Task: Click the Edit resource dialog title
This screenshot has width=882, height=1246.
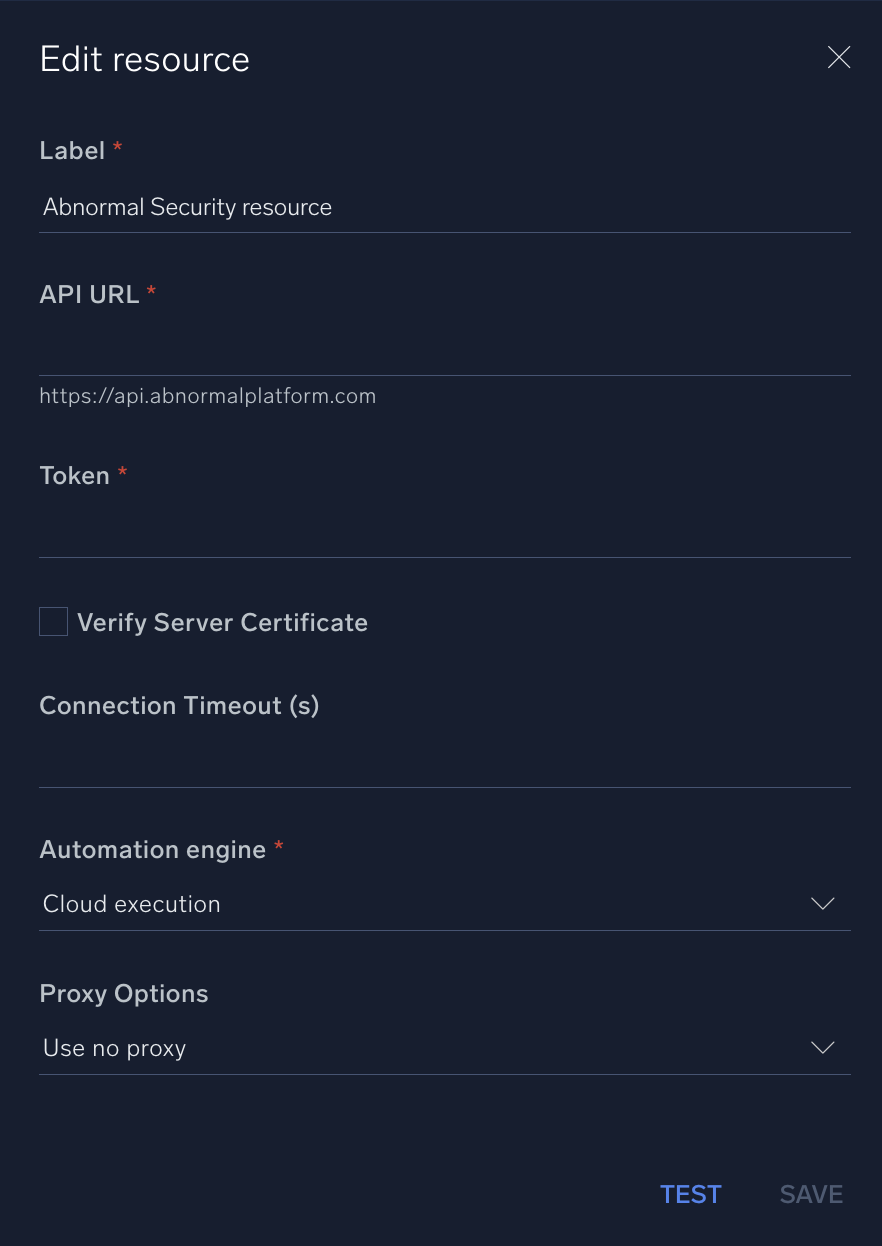Action: [x=144, y=59]
